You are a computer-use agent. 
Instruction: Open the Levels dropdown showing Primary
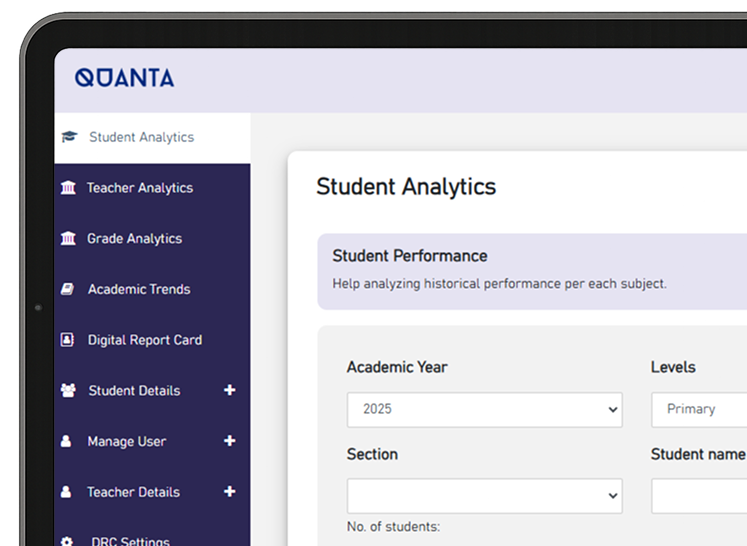point(699,410)
